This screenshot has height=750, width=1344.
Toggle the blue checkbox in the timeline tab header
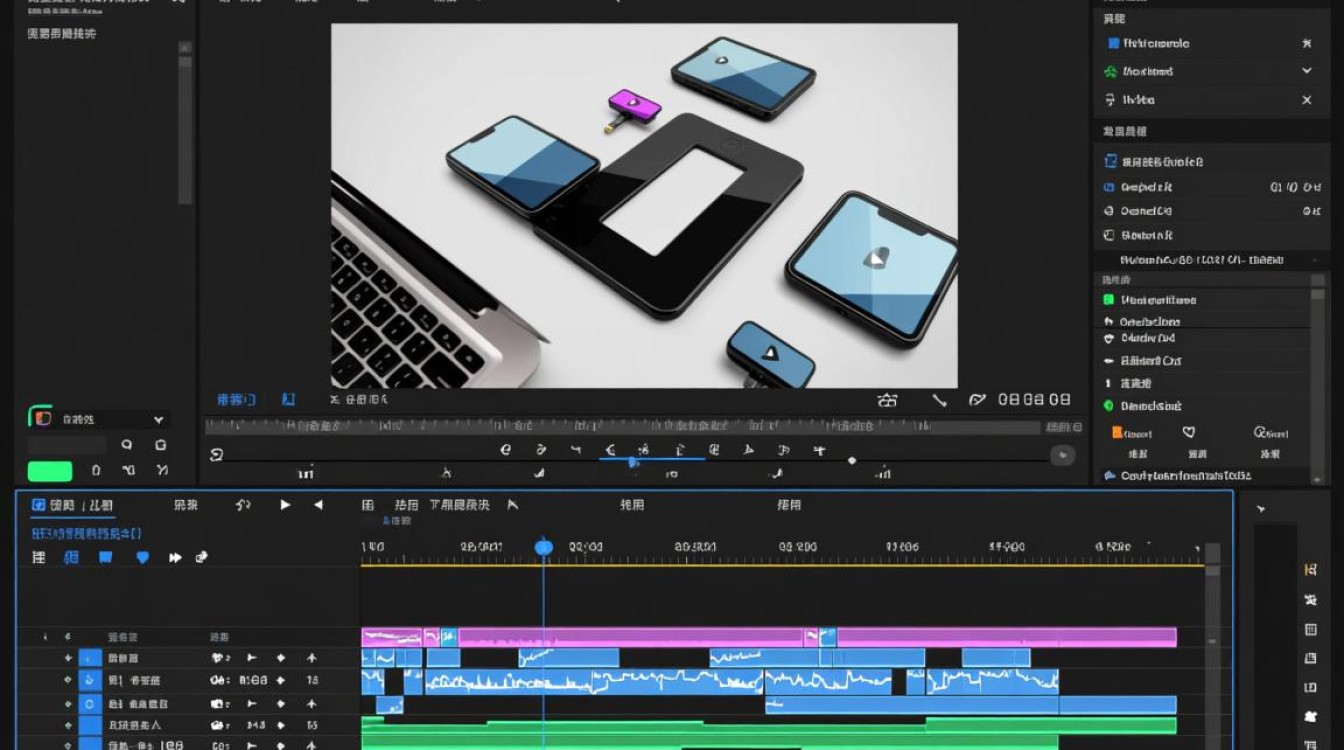coord(38,505)
